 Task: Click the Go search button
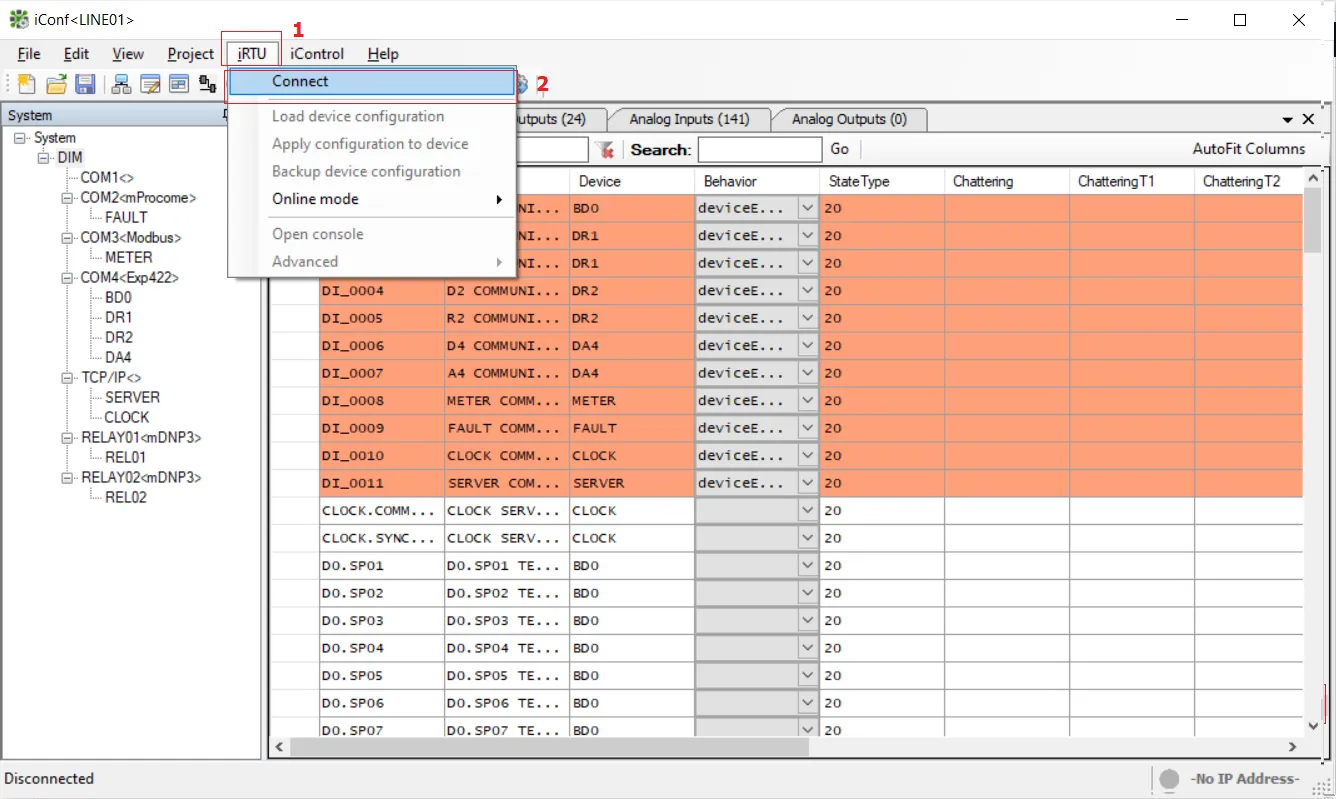click(x=840, y=149)
